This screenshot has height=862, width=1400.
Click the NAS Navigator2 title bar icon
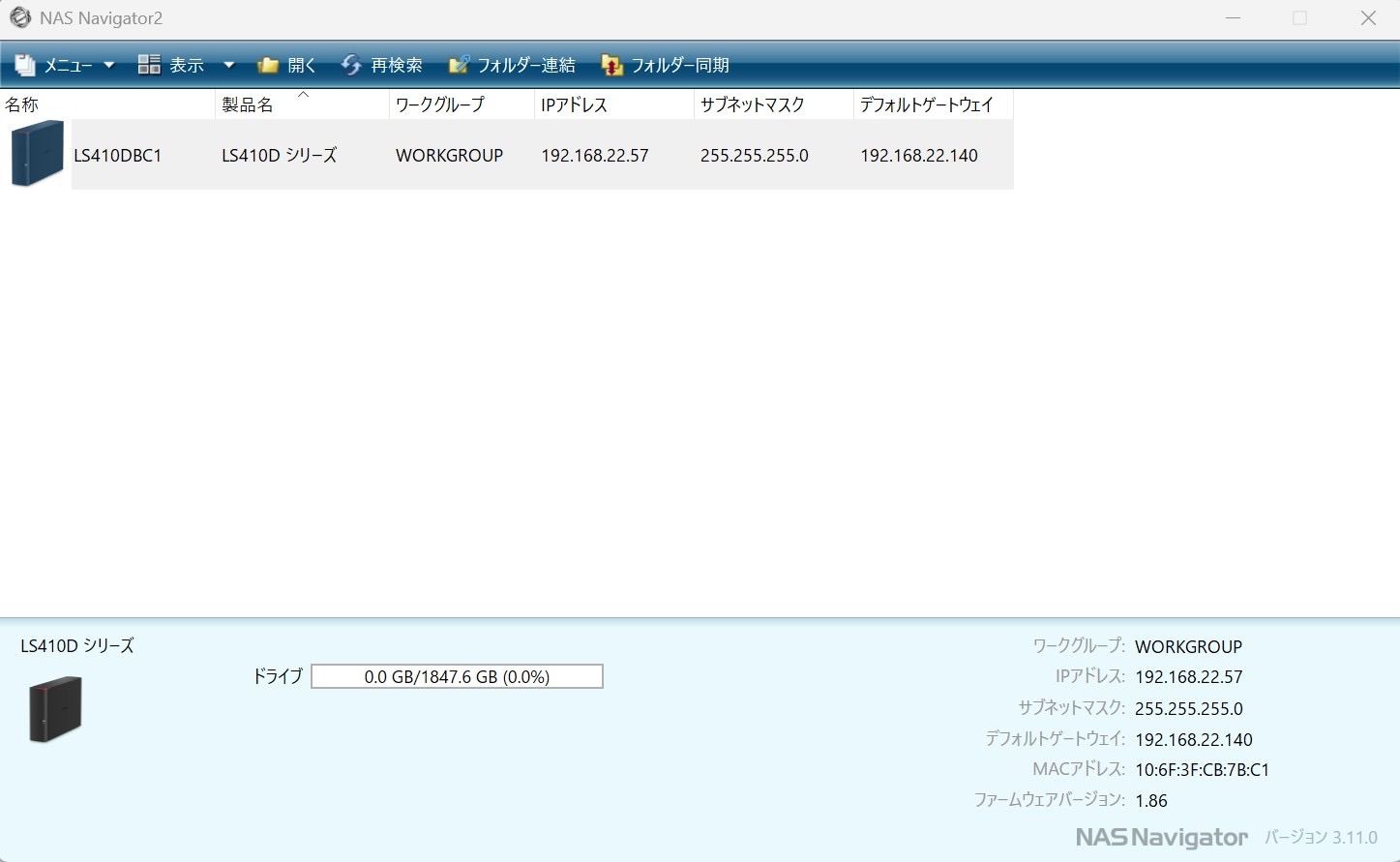pos(19,17)
